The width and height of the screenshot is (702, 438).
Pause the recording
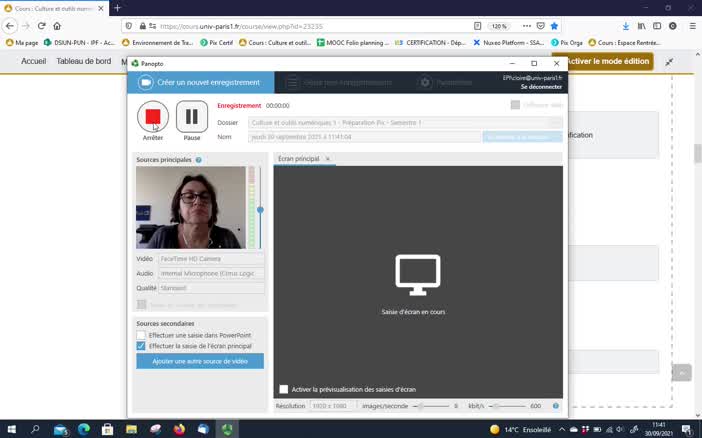point(192,117)
